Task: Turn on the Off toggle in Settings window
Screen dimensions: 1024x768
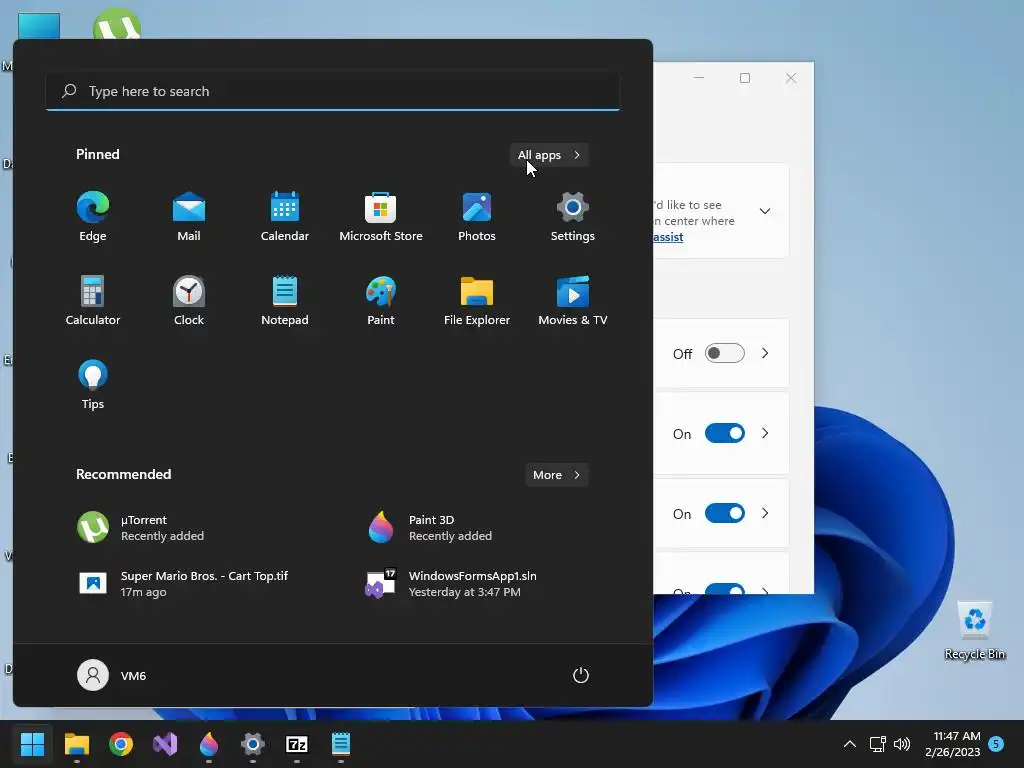Action: [x=725, y=353]
